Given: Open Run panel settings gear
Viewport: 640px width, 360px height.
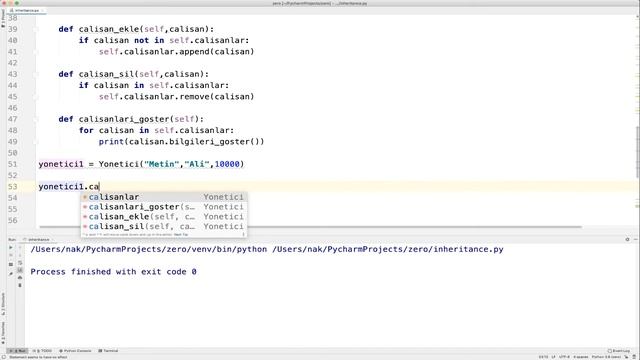Looking at the screenshot, I should (627, 240).
